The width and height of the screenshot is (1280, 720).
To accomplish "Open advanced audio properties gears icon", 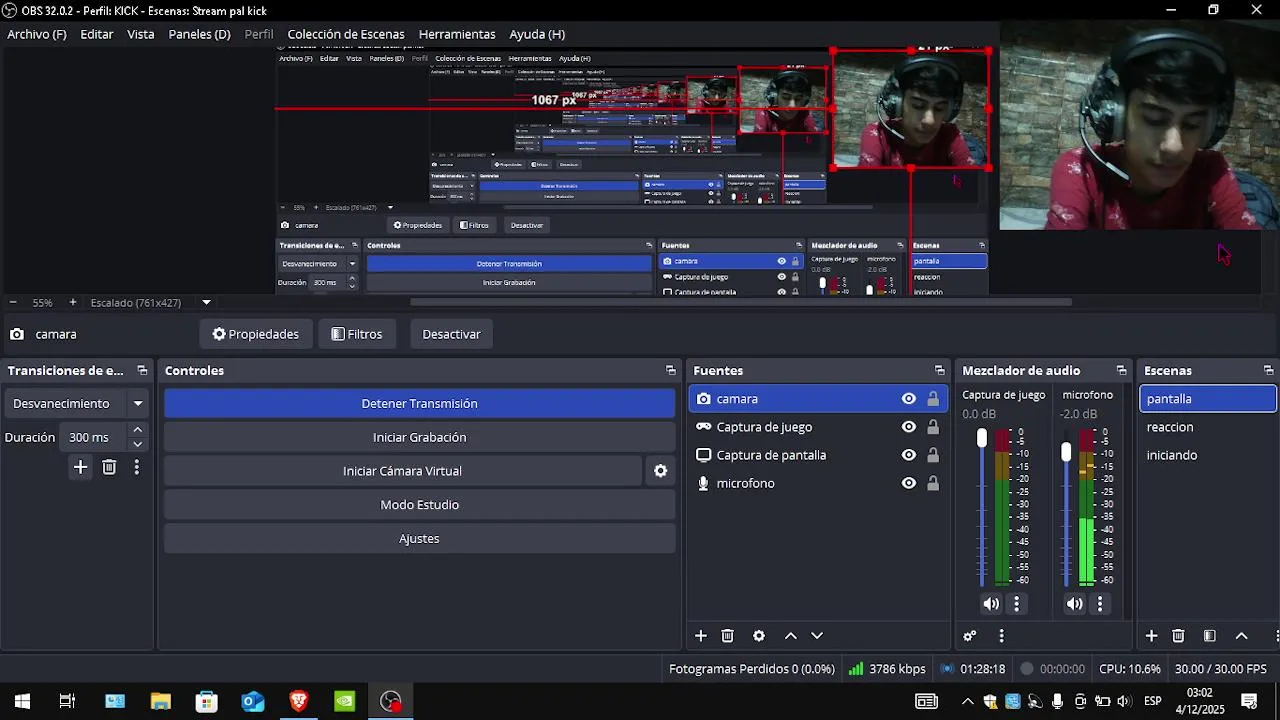I will (969, 636).
